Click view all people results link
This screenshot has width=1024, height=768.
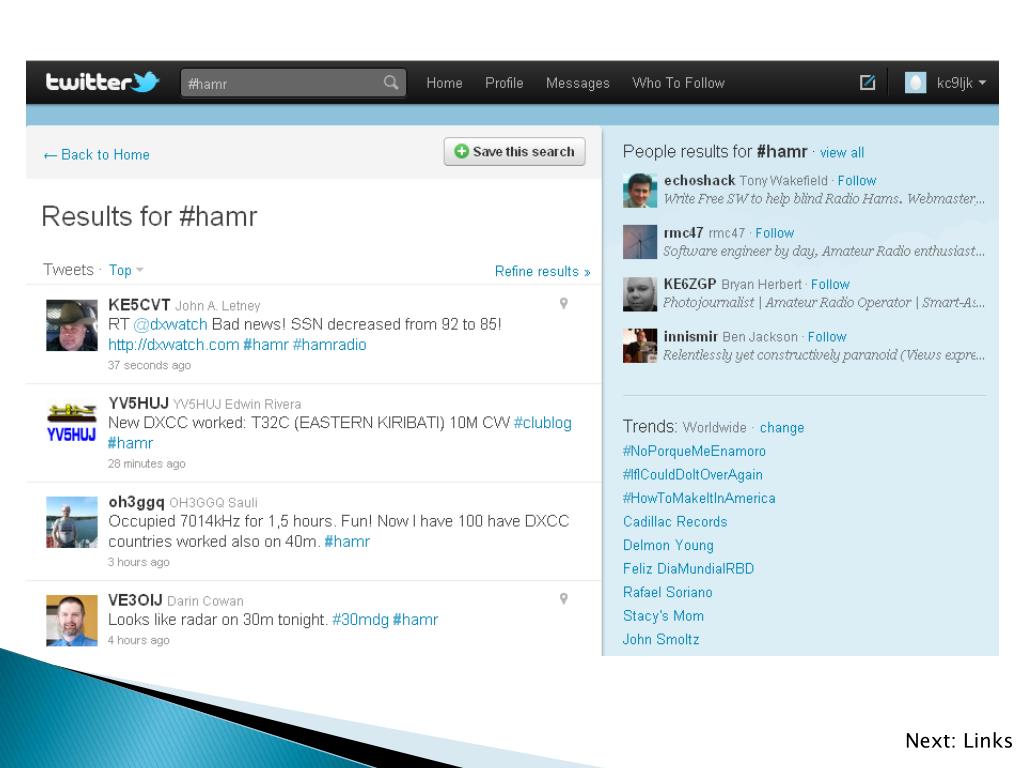point(842,153)
